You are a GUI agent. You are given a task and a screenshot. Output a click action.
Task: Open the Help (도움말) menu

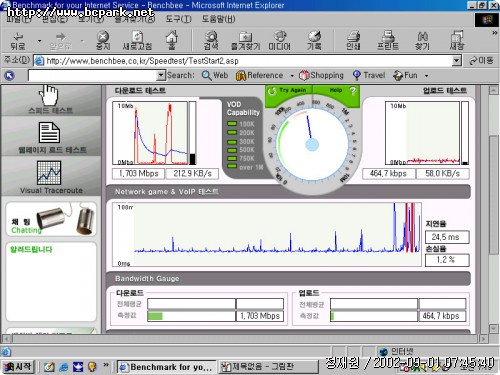[218, 19]
